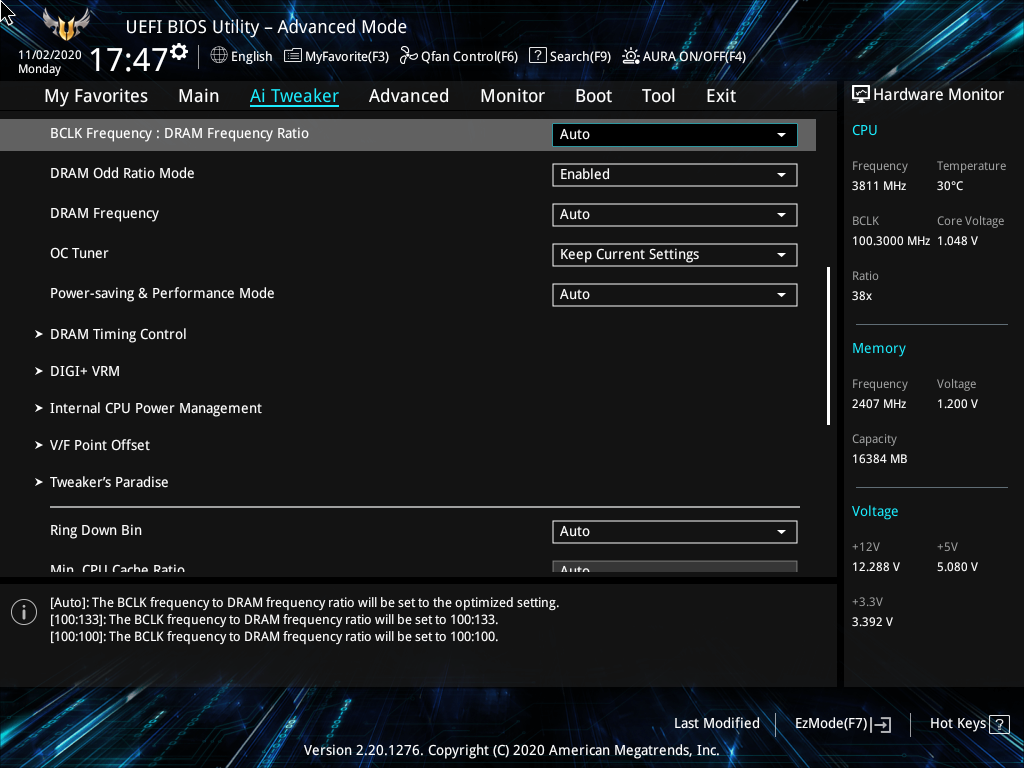
Task: Click the EzMode exit arrow icon
Action: click(x=881, y=724)
